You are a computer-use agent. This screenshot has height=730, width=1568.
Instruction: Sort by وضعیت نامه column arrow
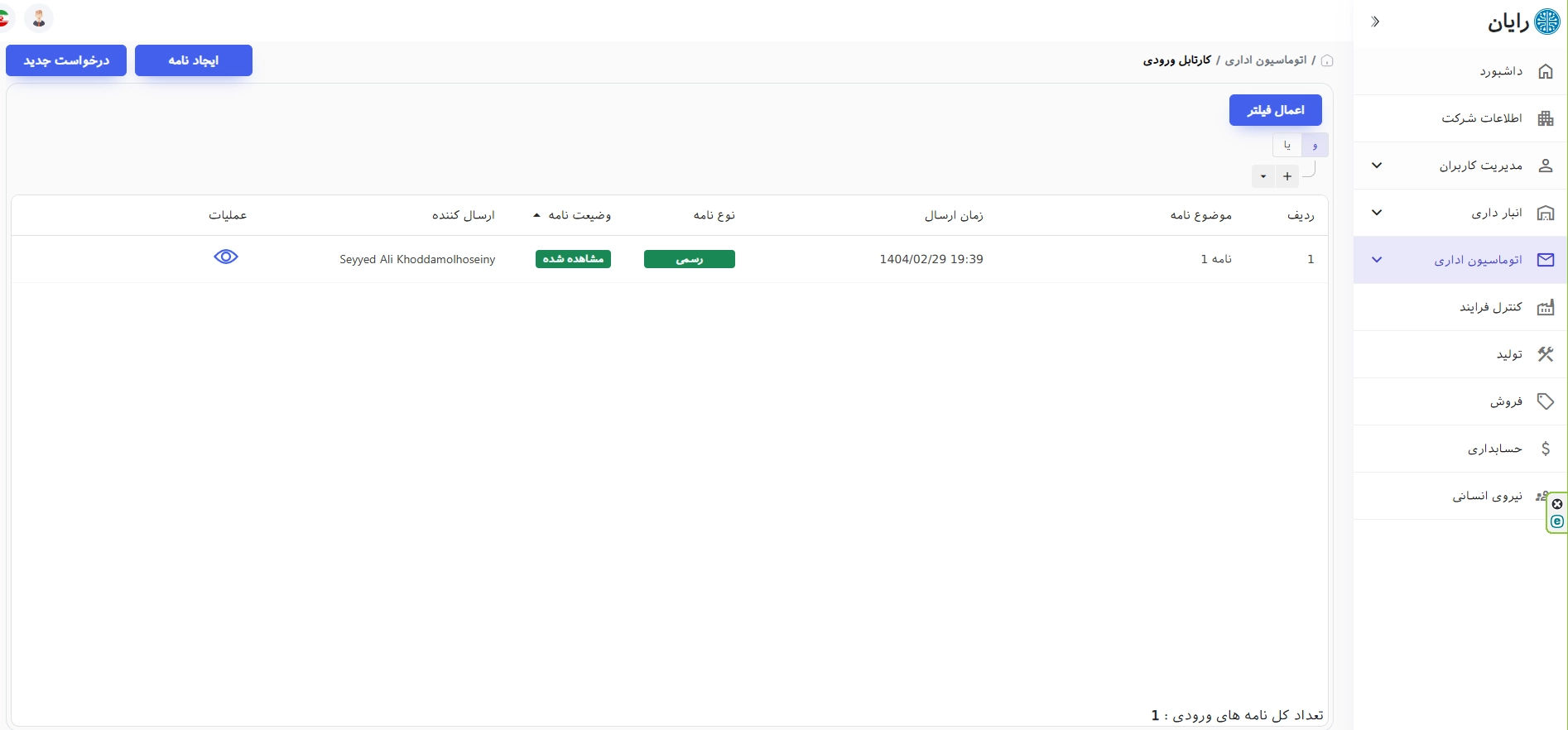pos(536,215)
